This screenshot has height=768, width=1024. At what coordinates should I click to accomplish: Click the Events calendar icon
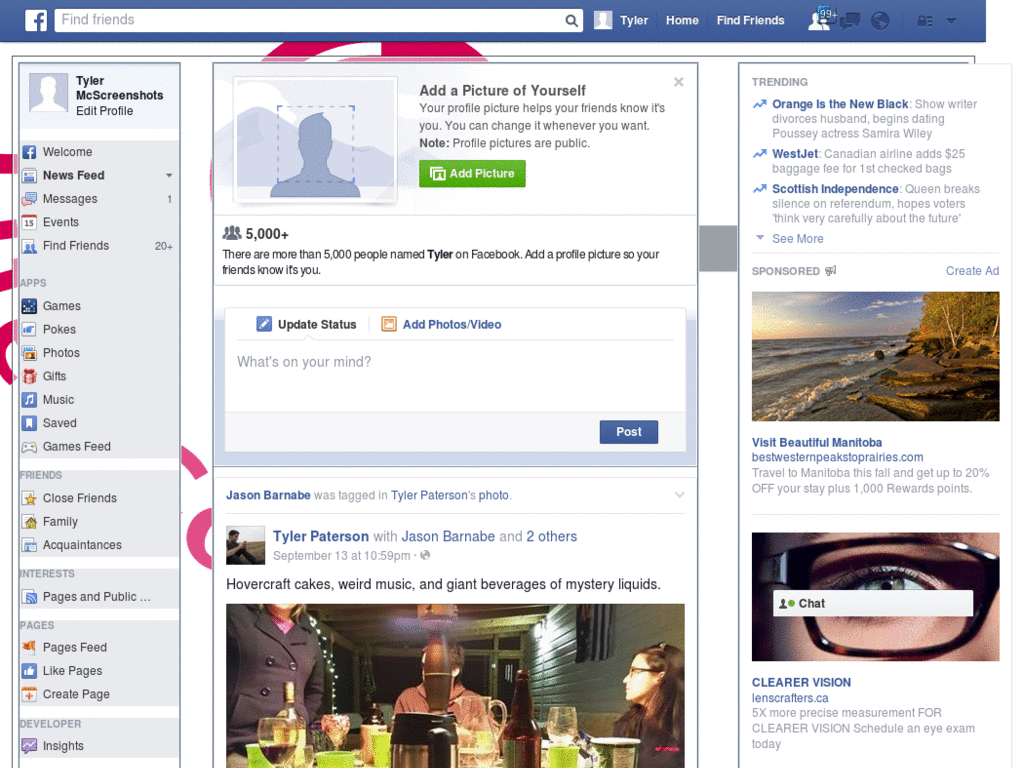tap(29, 223)
